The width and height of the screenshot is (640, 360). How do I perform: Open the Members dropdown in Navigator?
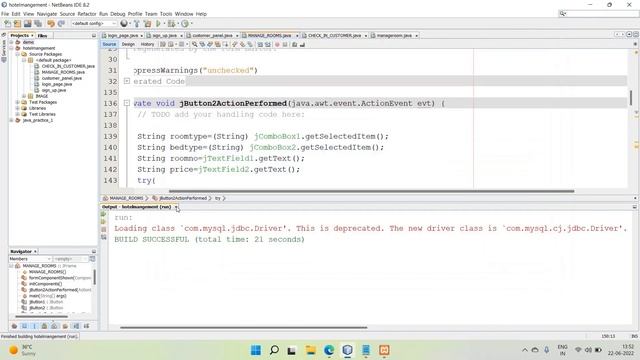click(30, 259)
